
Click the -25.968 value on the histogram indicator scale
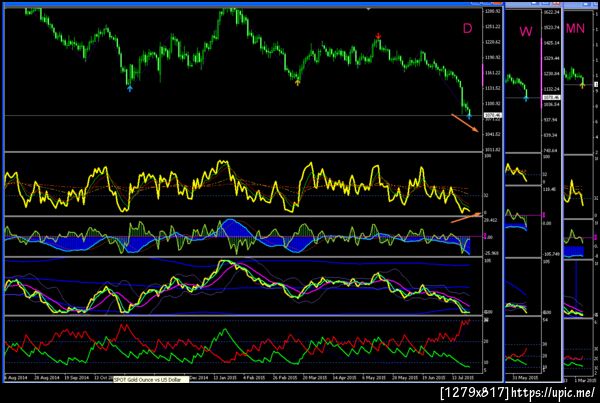click(x=491, y=253)
